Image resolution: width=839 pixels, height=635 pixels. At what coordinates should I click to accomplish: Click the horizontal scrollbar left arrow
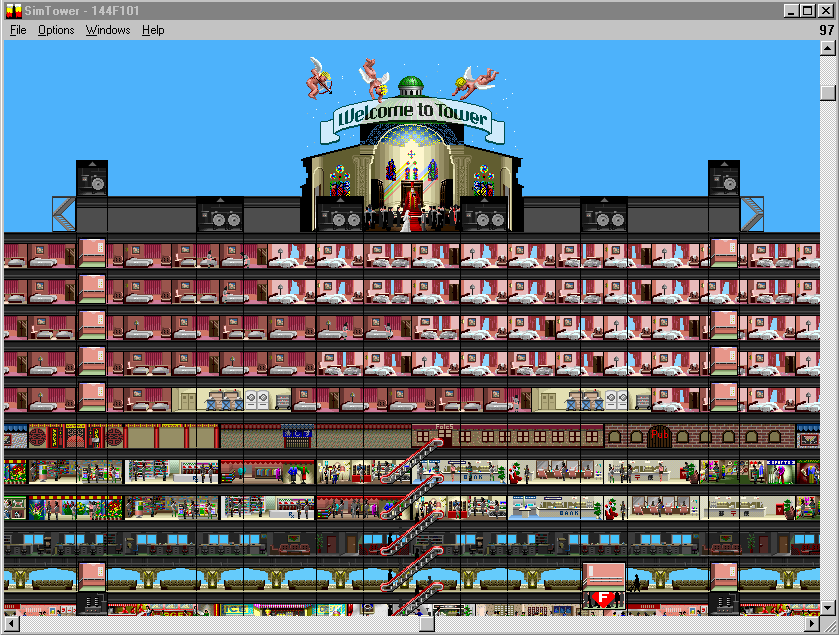[12, 624]
